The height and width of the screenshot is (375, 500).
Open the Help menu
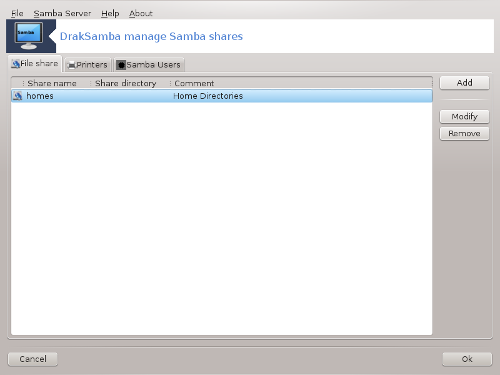coord(110,13)
